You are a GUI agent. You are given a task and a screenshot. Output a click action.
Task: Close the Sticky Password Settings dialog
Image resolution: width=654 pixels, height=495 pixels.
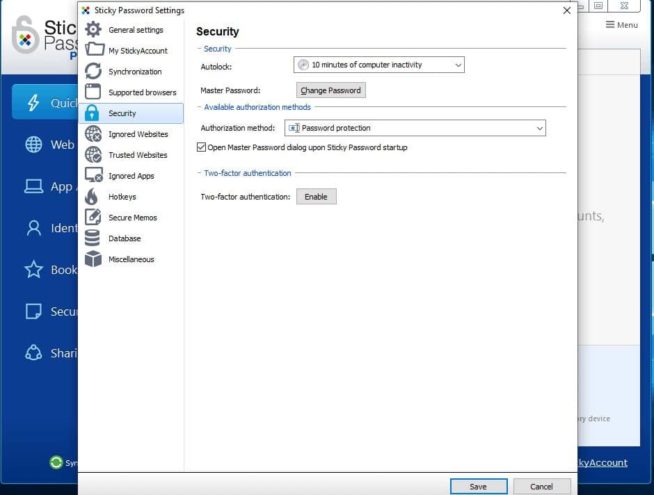(566, 10)
